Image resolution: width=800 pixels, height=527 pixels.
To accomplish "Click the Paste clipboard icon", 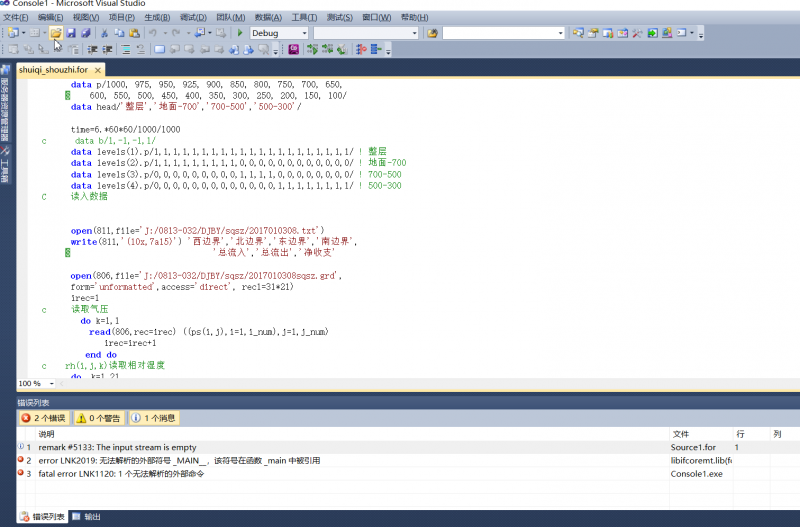I will 134,33.
